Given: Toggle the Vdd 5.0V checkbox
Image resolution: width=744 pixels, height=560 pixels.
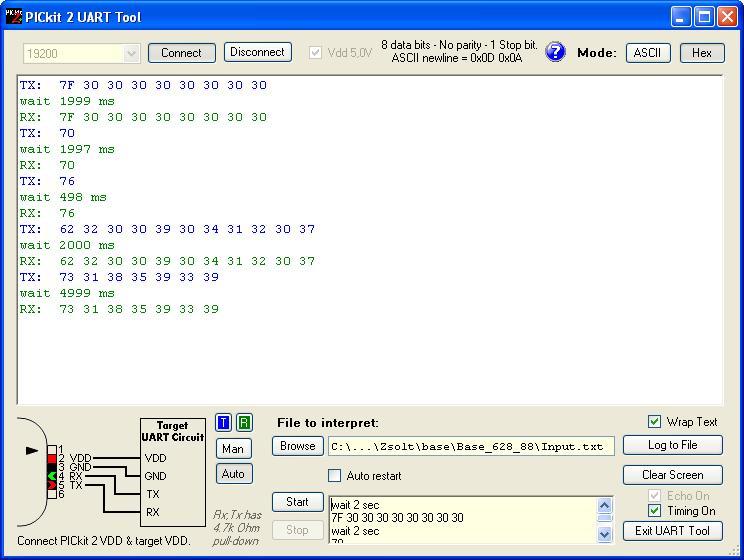Looking at the screenshot, I should [x=315, y=53].
